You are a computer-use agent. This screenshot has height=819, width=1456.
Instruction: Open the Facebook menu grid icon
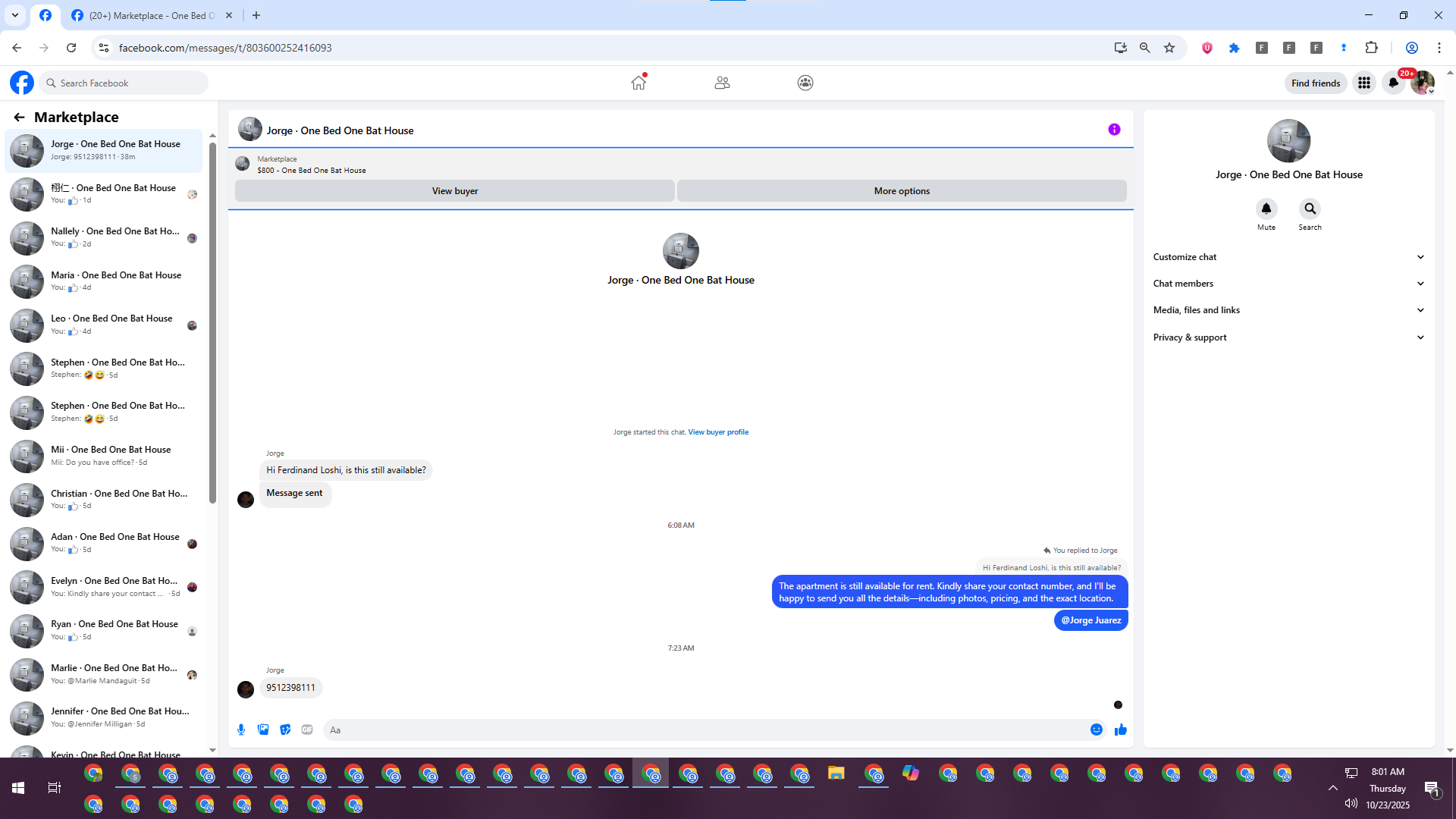click(1364, 83)
